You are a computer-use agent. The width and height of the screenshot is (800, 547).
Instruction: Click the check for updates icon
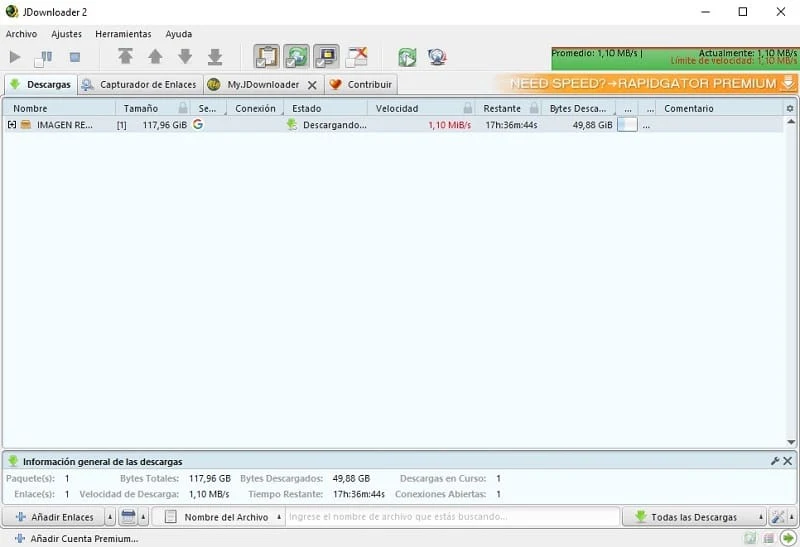pyautogui.click(x=437, y=57)
